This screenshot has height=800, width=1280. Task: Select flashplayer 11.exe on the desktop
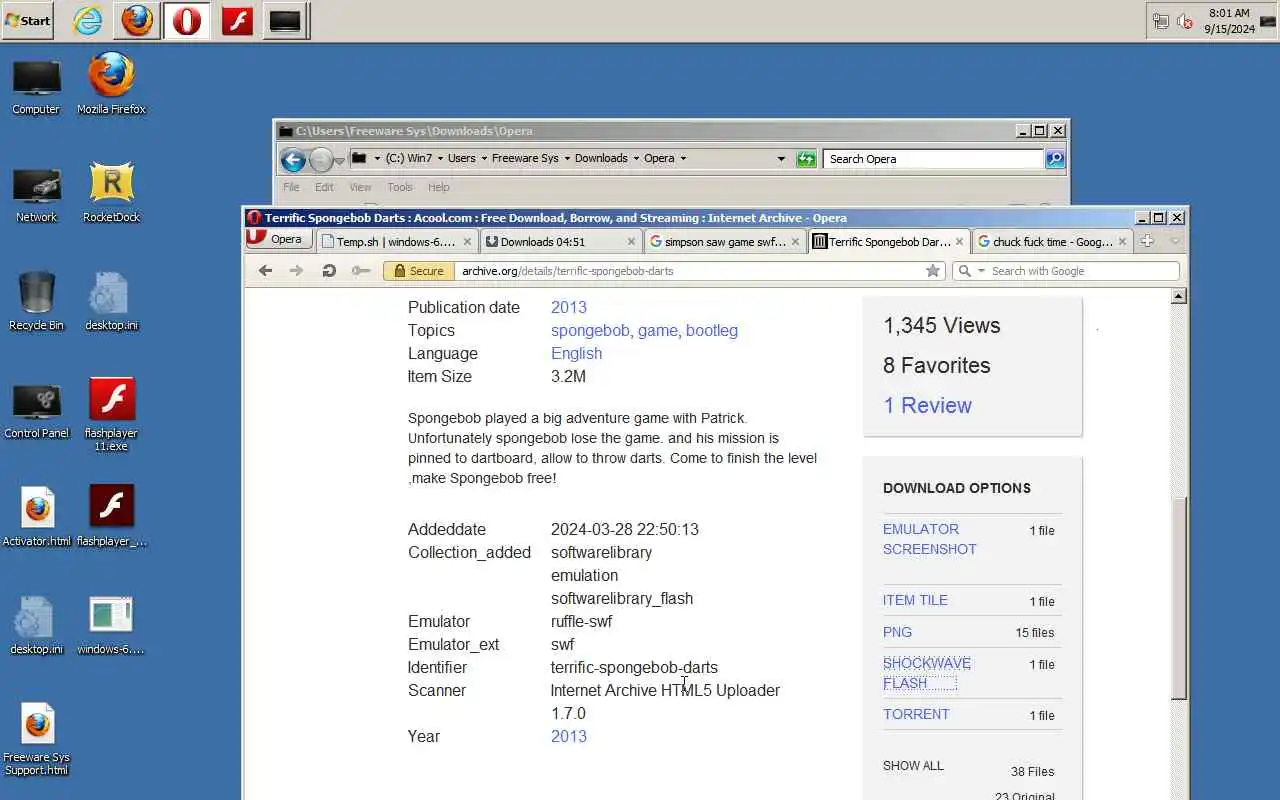coord(111,415)
